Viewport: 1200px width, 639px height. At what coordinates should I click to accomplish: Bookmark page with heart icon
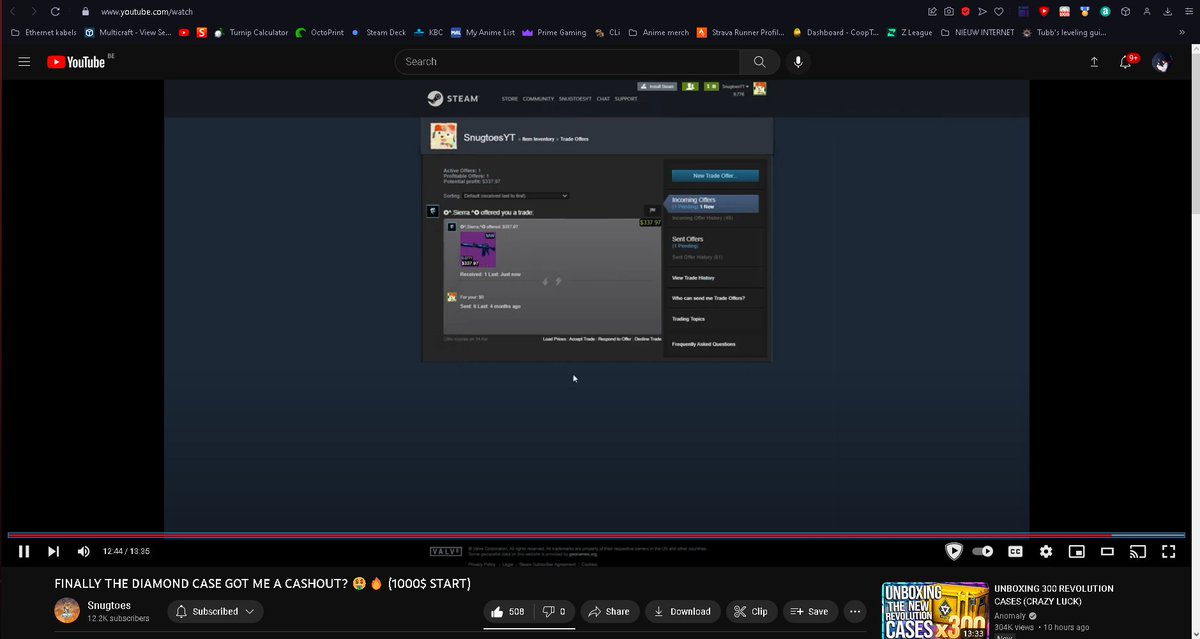pyautogui.click(x=998, y=11)
